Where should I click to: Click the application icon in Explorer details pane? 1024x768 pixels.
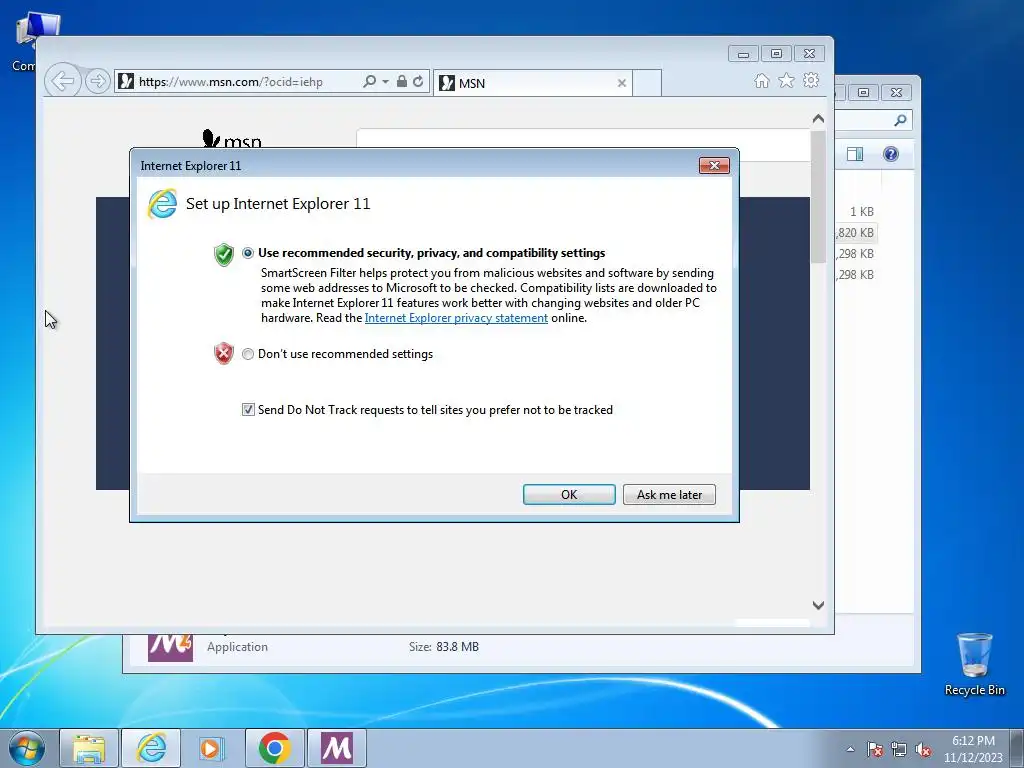pos(170,647)
